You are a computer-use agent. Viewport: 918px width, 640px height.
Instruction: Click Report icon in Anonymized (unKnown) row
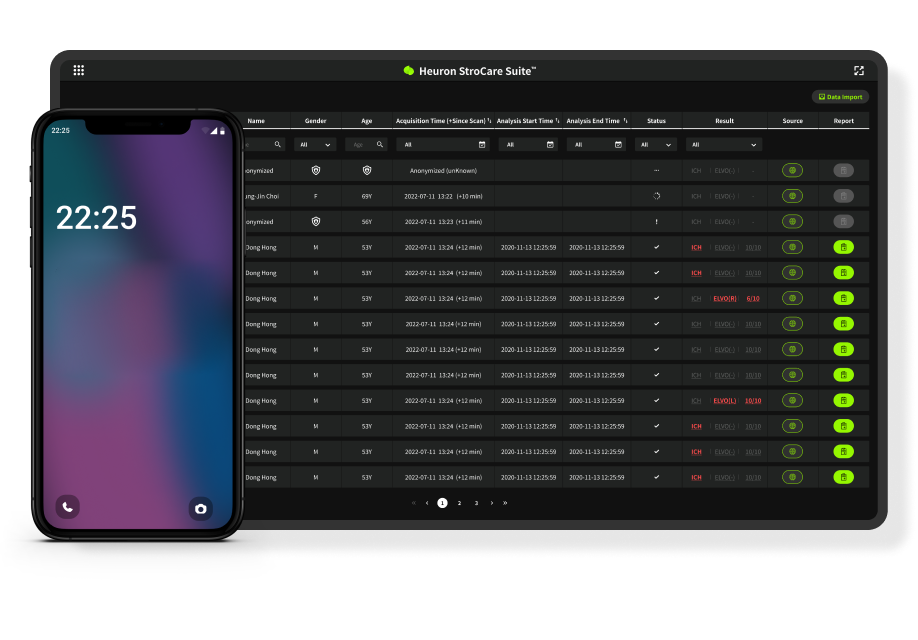pos(844,170)
